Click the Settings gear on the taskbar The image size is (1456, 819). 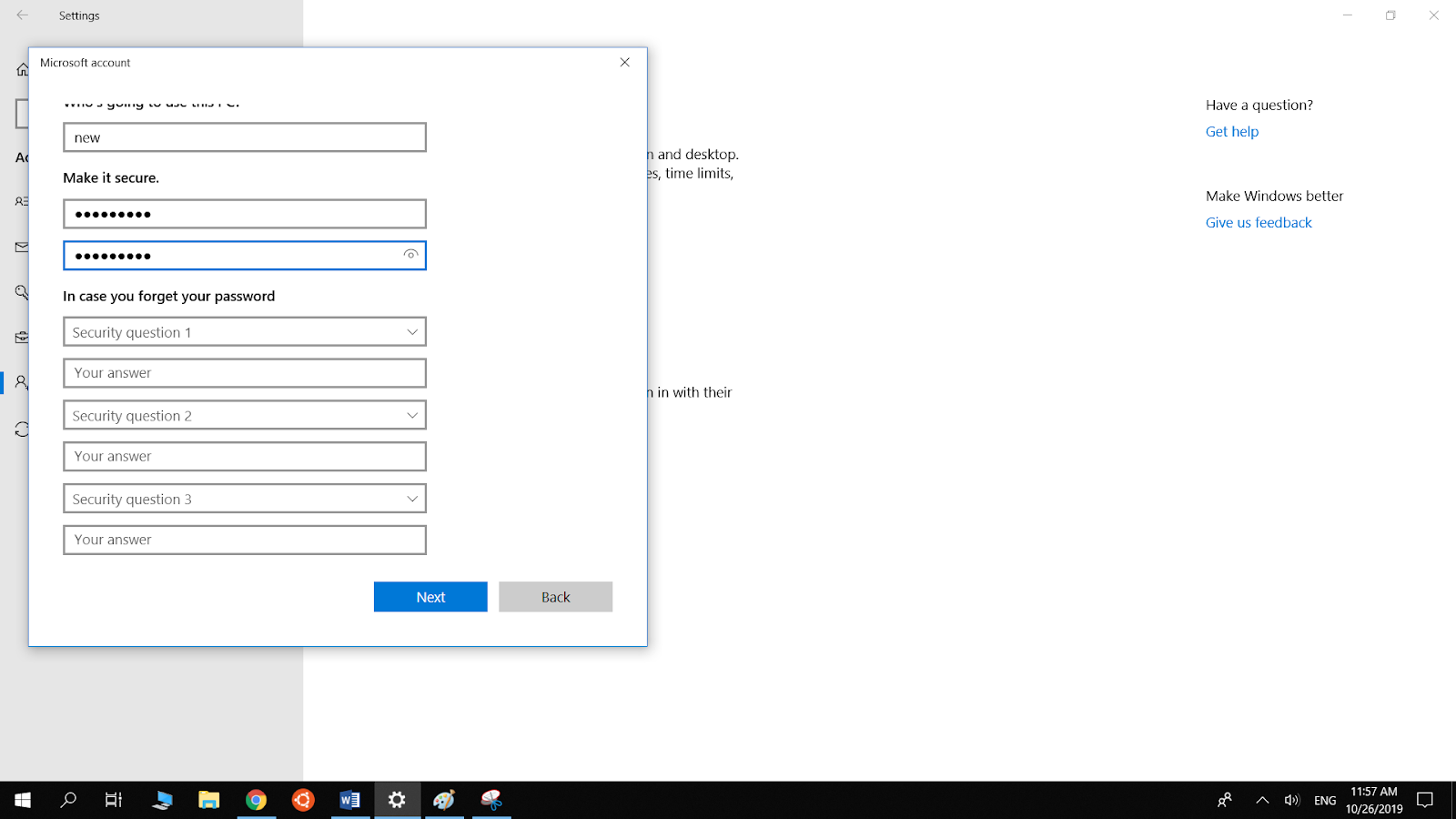coord(397,800)
